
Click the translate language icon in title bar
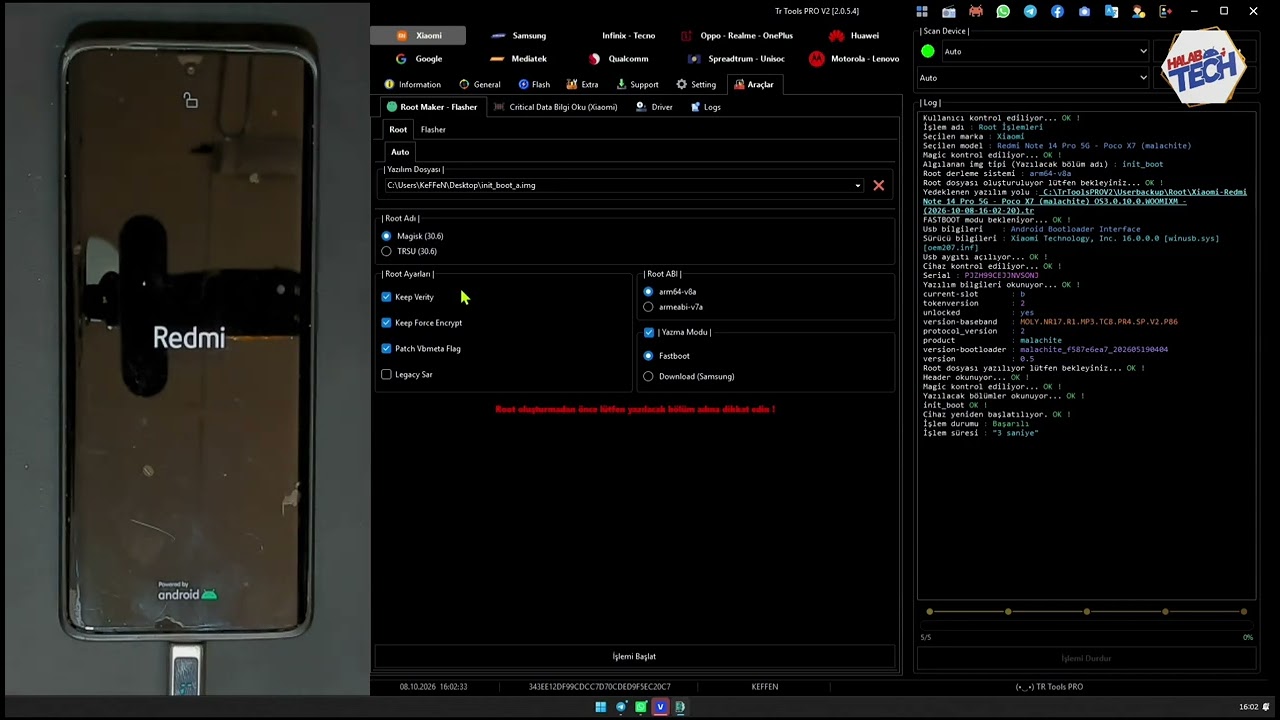coord(1111,11)
